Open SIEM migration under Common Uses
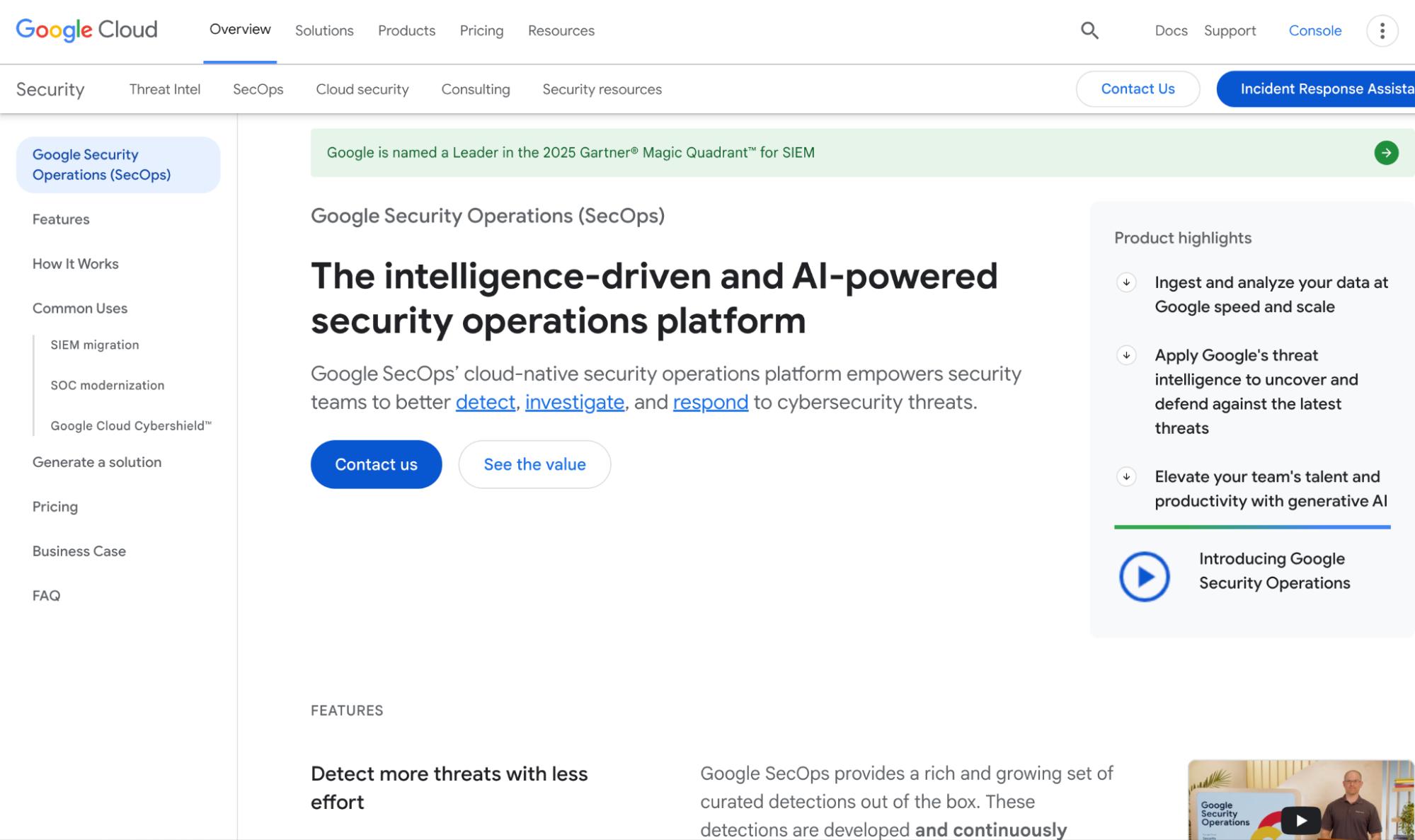This screenshot has width=1415, height=840. coord(94,345)
